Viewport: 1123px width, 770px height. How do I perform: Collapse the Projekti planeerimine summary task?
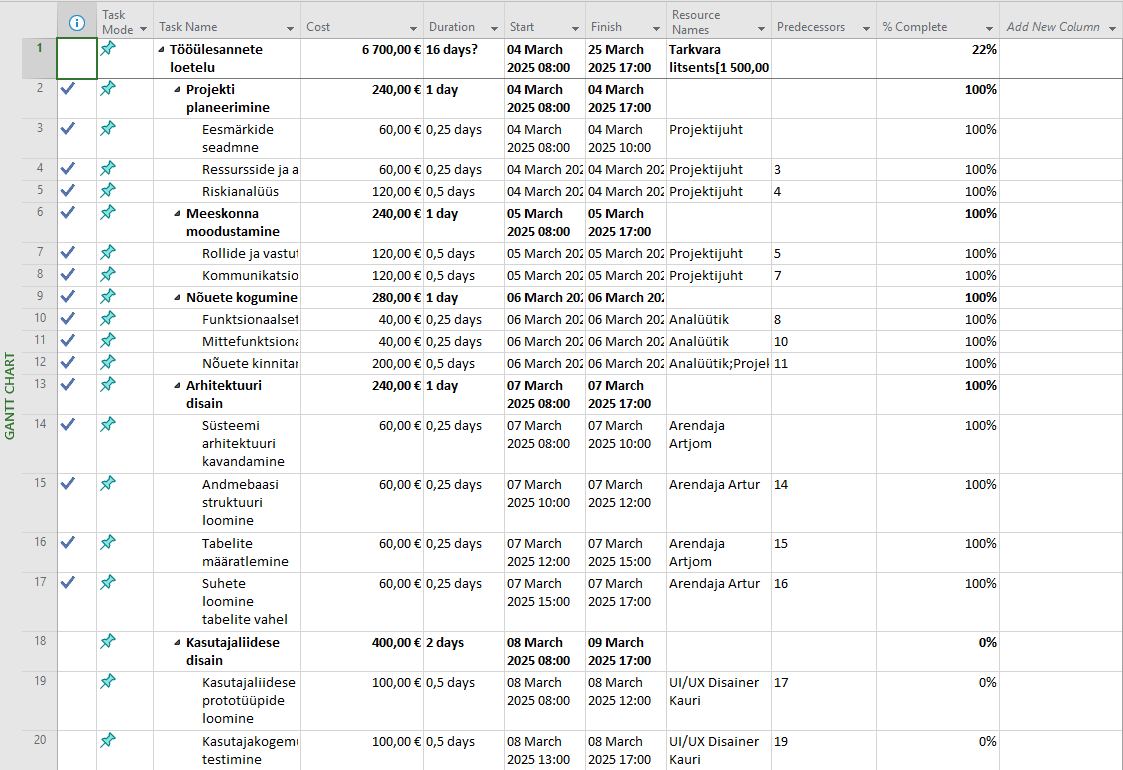[x=177, y=90]
